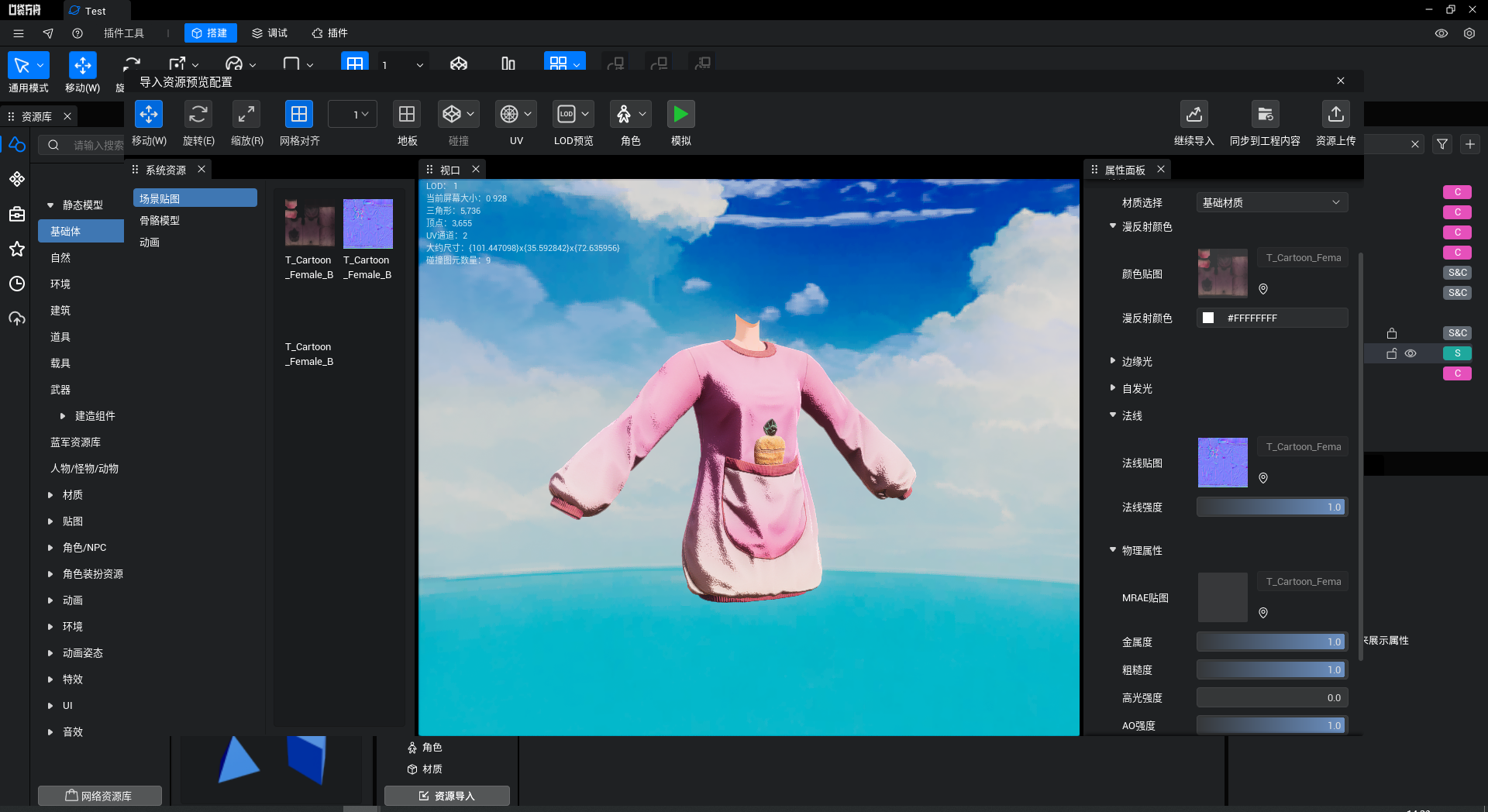The image size is (1488, 812).
Task: Switch to the system resources (系统资源) tab
Action: coord(165,170)
